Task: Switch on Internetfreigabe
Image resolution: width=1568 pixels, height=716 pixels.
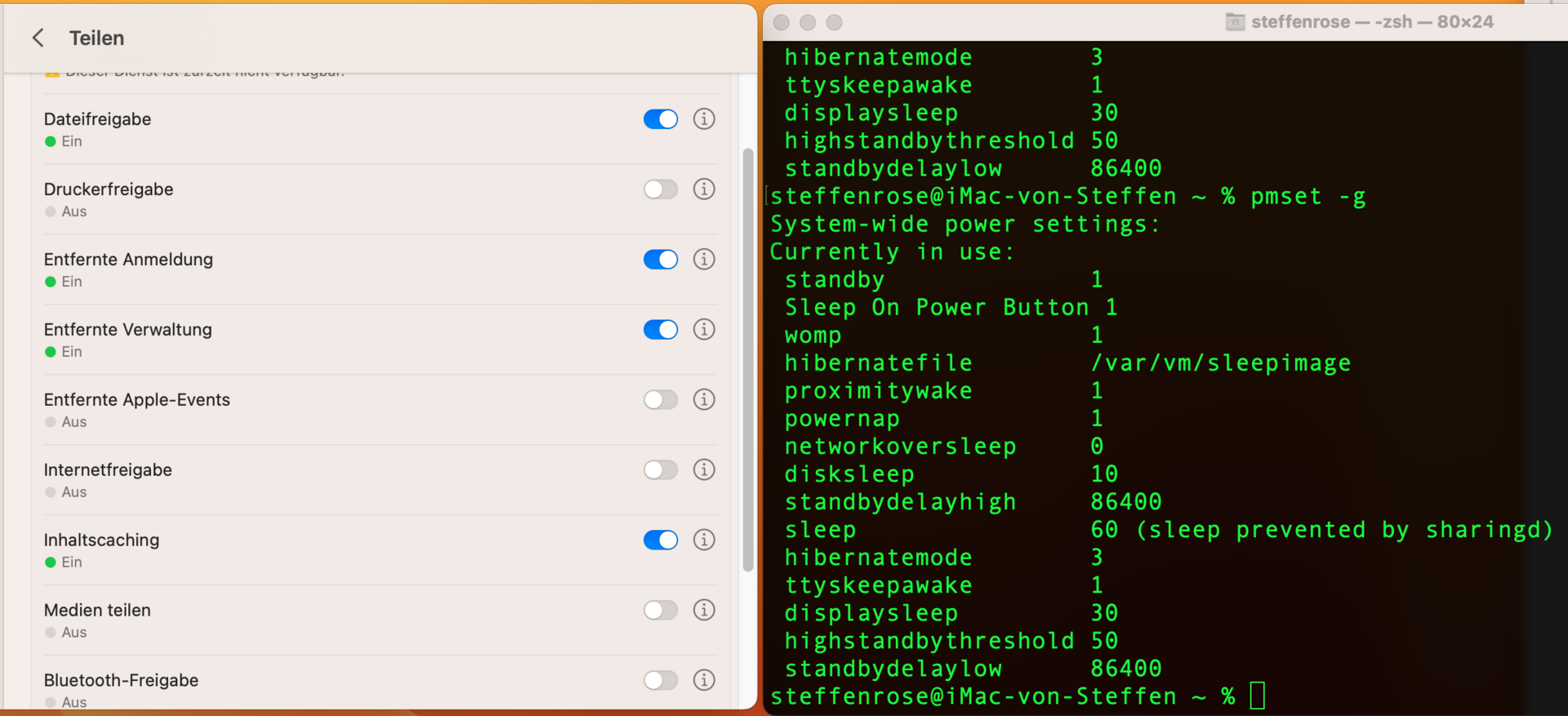Action: (661, 470)
